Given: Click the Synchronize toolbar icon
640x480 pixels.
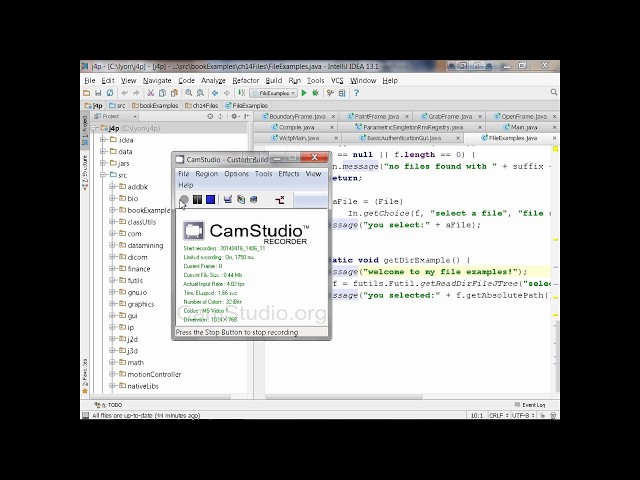Looking at the screenshot, I should (110, 93).
